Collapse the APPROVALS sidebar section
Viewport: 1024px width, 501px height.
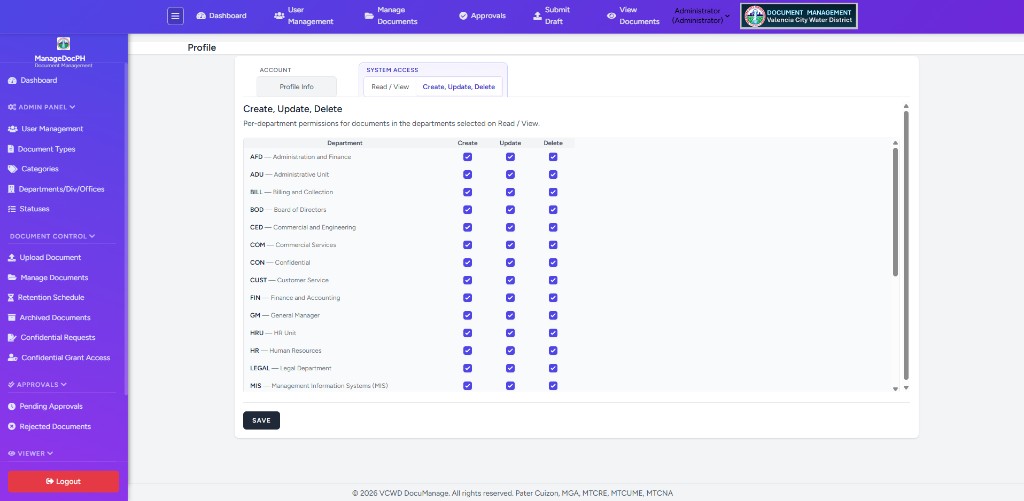pyautogui.click(x=38, y=385)
